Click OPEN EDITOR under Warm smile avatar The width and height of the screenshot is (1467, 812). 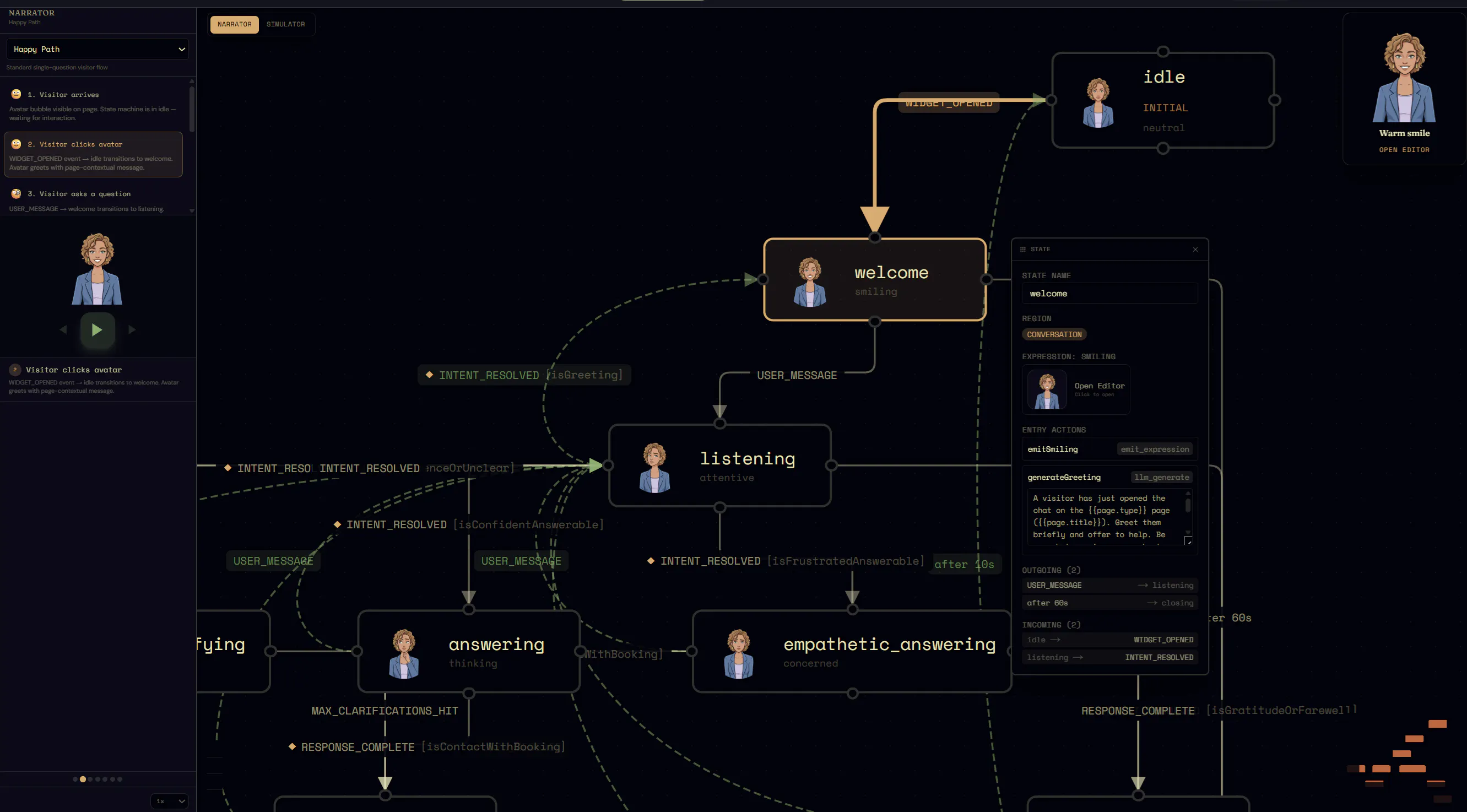coord(1404,150)
